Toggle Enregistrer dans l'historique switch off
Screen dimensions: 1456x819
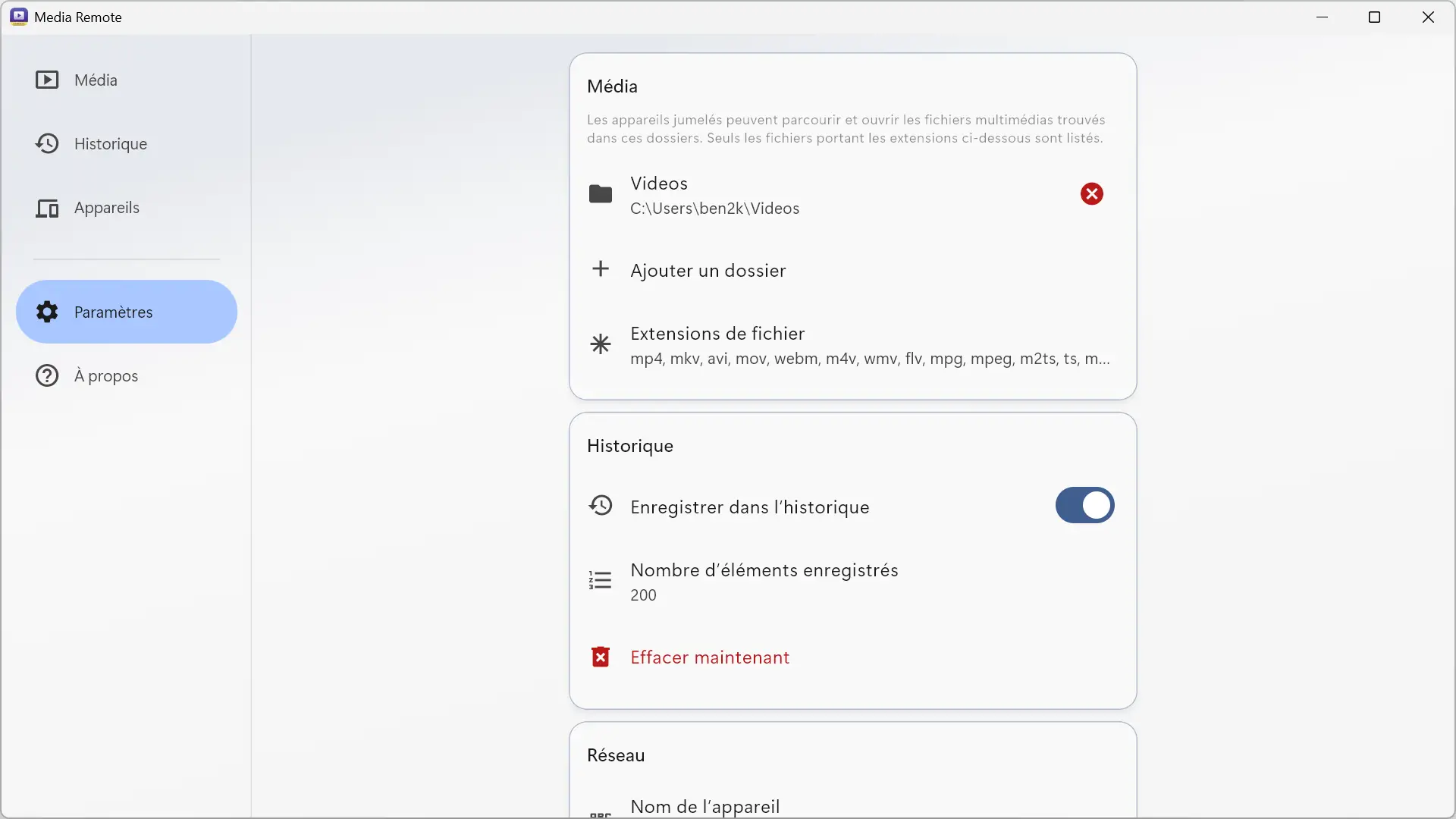click(x=1084, y=505)
